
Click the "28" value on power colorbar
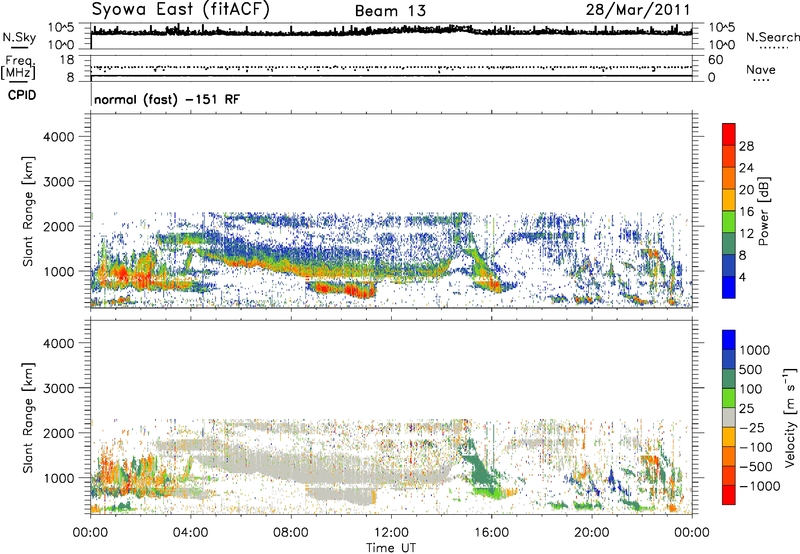[746, 146]
